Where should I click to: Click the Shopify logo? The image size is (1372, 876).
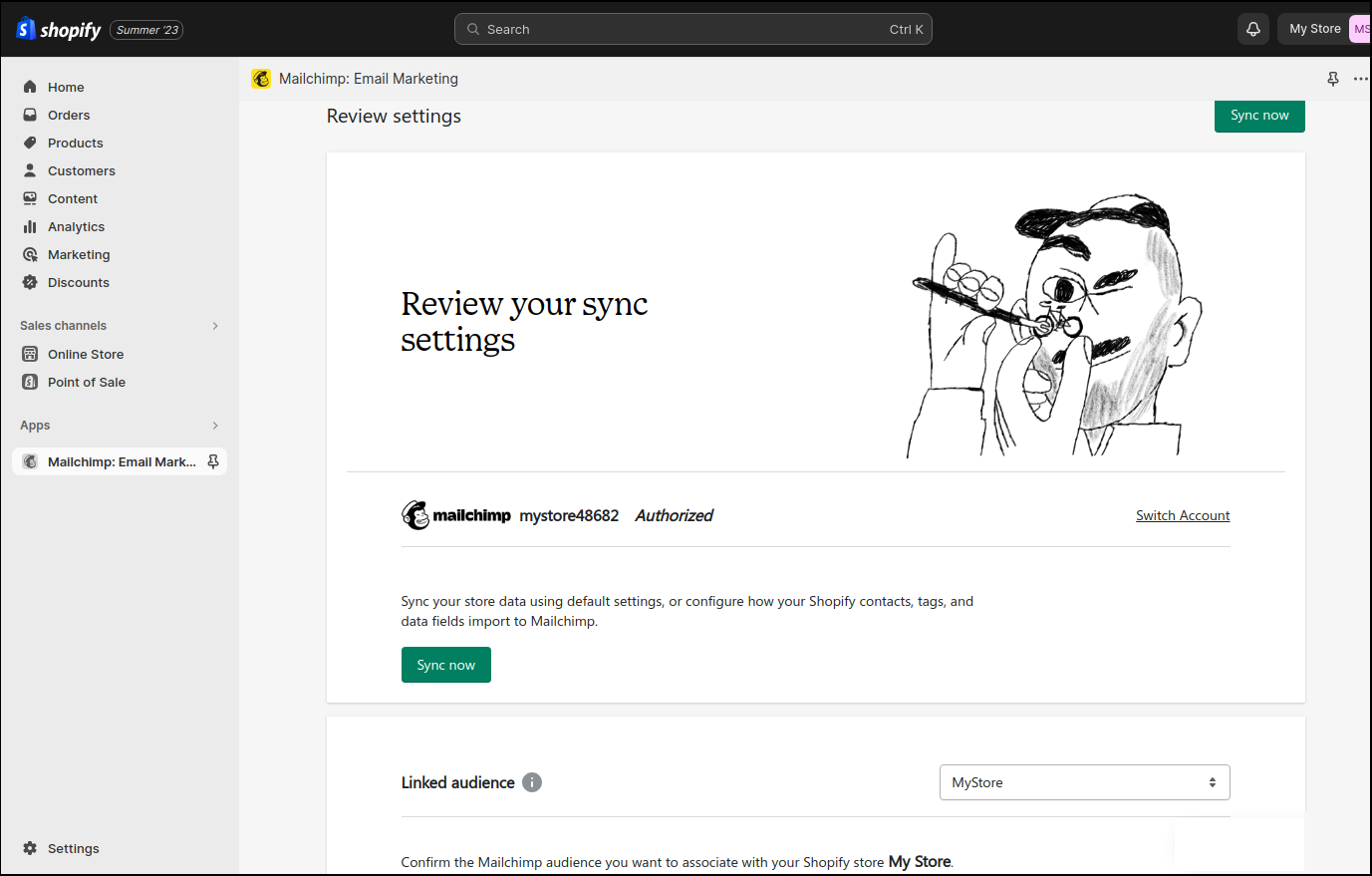click(59, 30)
